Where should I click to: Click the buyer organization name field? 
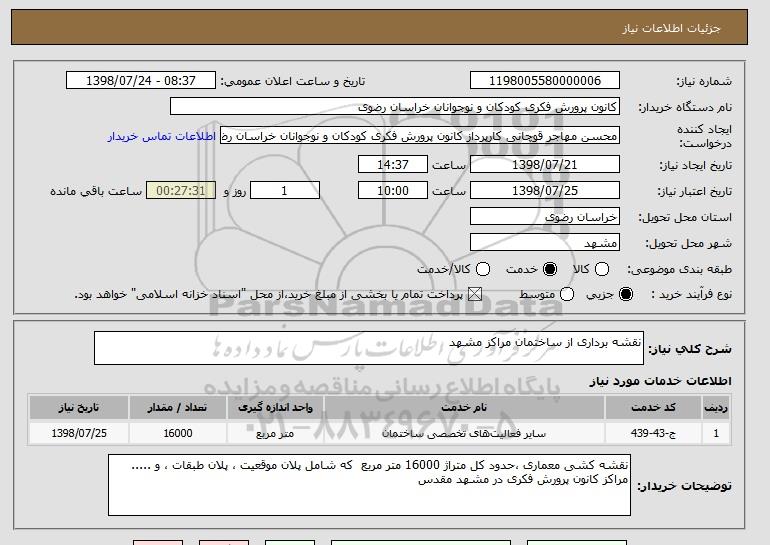pyautogui.click(x=395, y=107)
